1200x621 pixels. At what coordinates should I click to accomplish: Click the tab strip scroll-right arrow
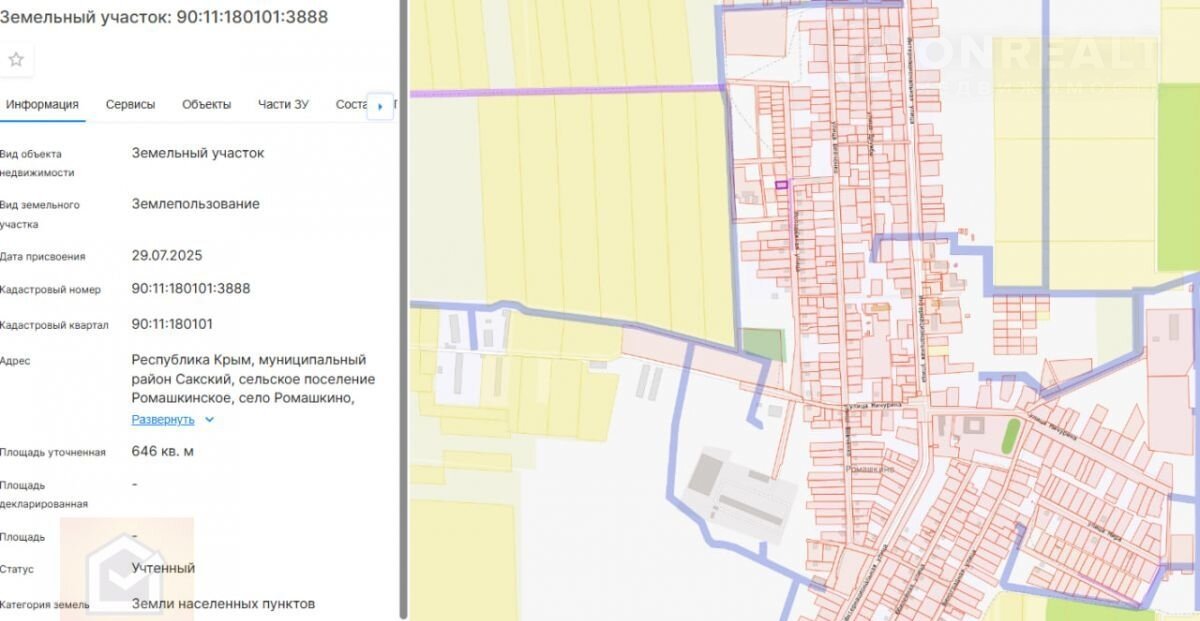point(380,106)
